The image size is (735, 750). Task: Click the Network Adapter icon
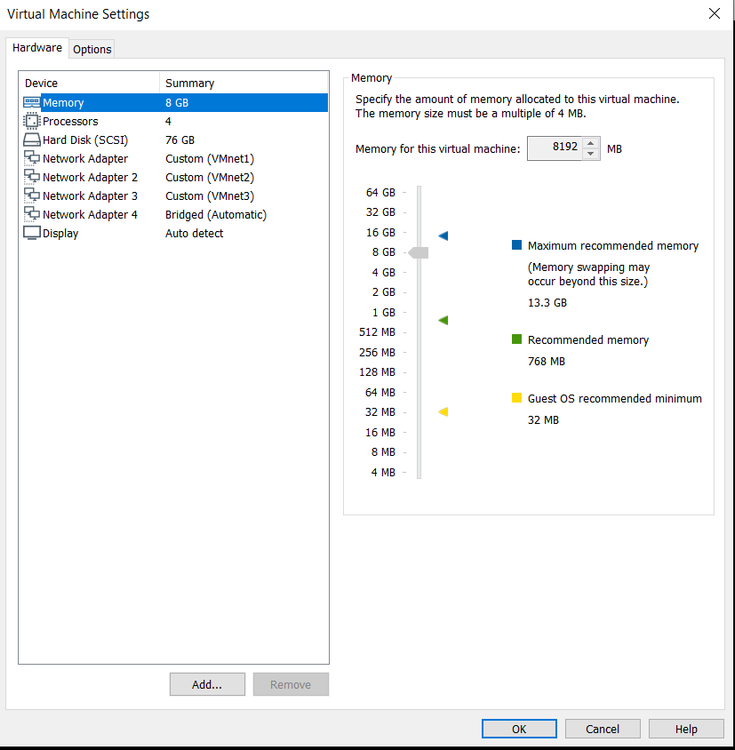pyautogui.click(x=32, y=158)
